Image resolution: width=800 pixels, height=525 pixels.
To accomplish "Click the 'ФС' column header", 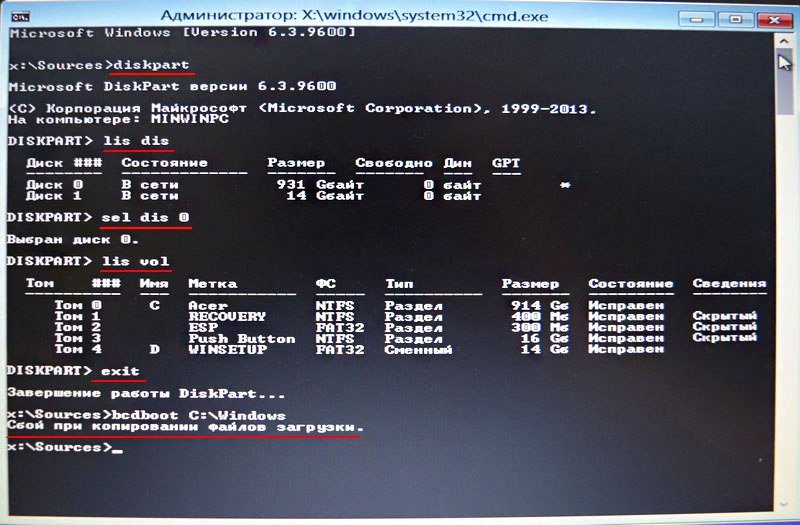I will point(326,284).
